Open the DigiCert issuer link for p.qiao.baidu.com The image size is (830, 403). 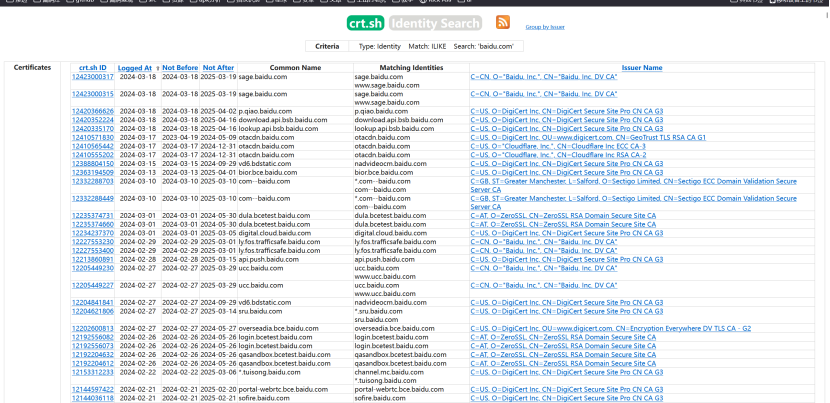(x=566, y=111)
